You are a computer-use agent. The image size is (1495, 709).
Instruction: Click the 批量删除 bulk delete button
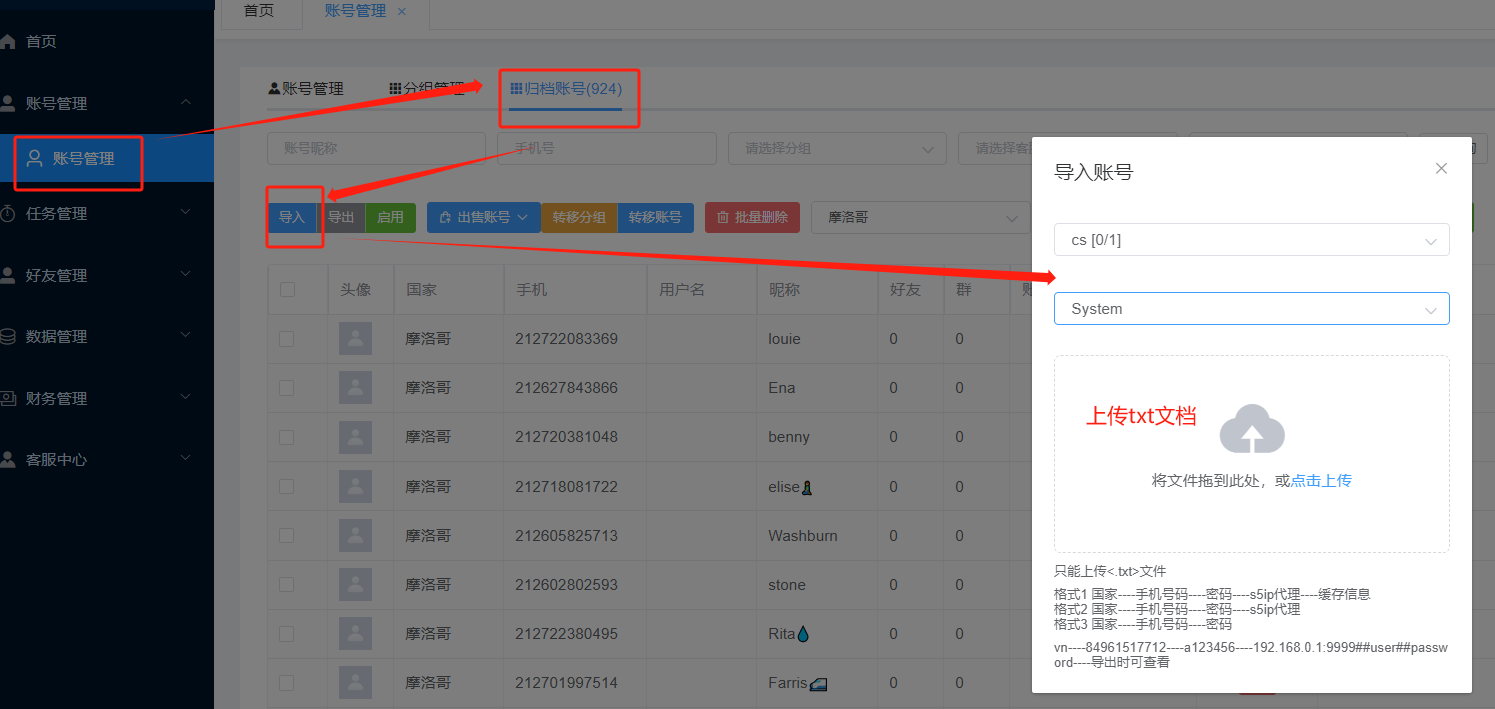tap(752, 218)
